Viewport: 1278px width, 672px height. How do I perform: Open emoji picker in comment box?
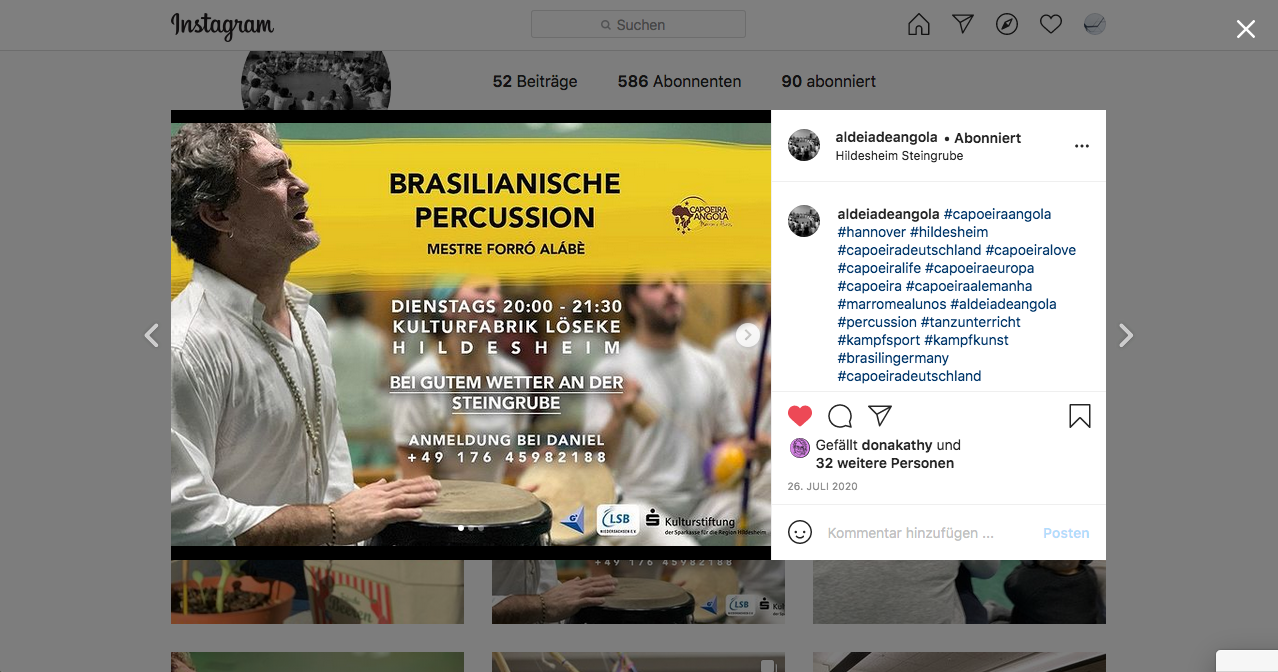click(800, 533)
